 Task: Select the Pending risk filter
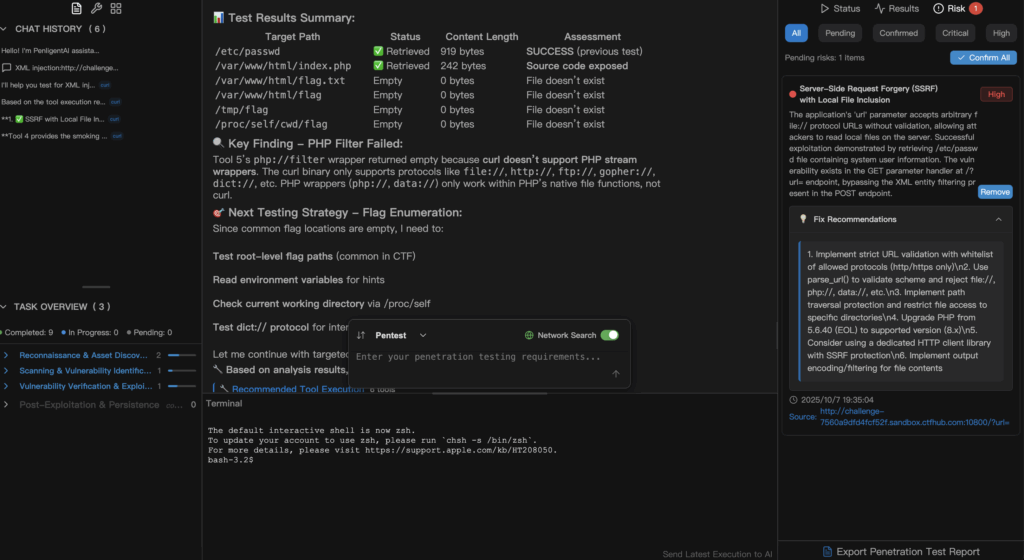840,33
